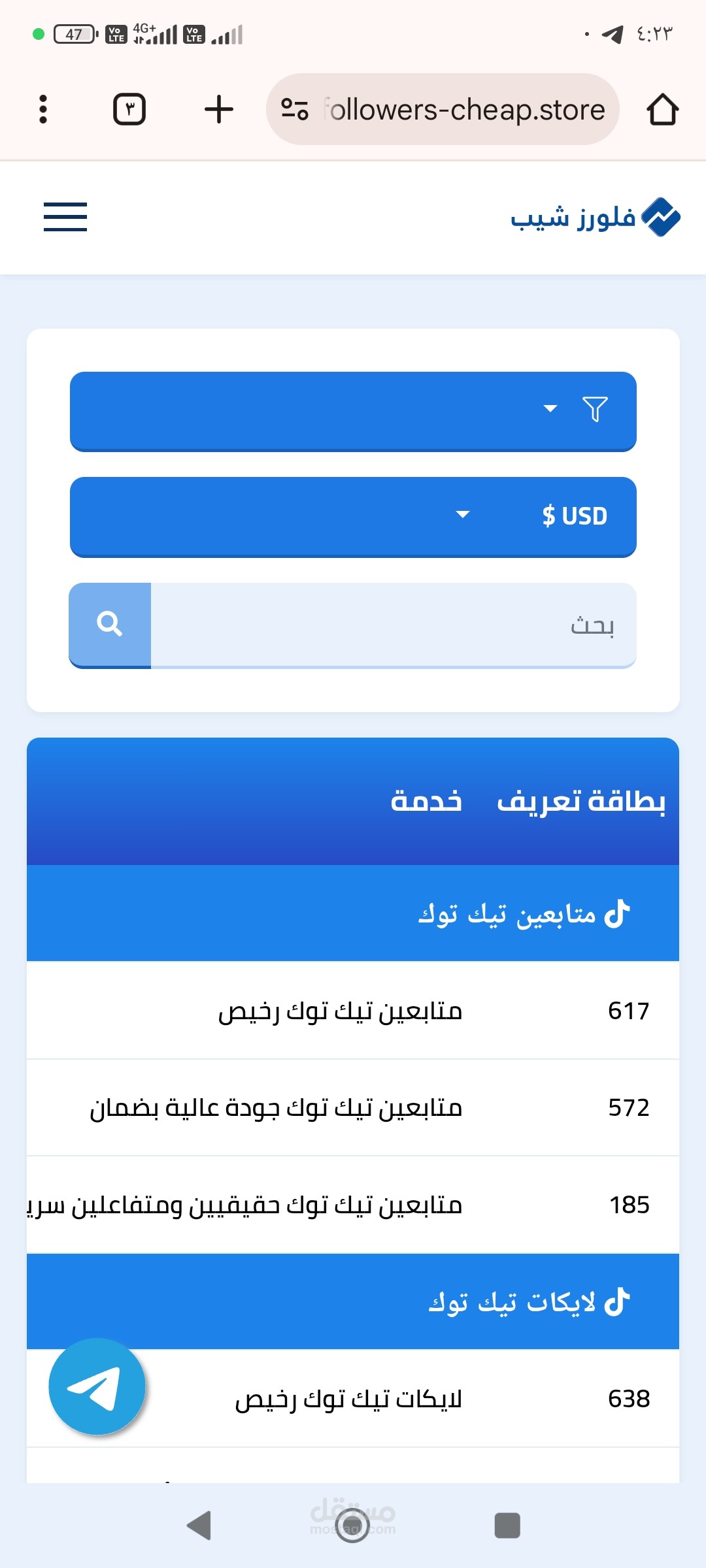This screenshot has width=706, height=1568.
Task: Open service متابعين تيك توك رخيص
Action: (x=340, y=1011)
